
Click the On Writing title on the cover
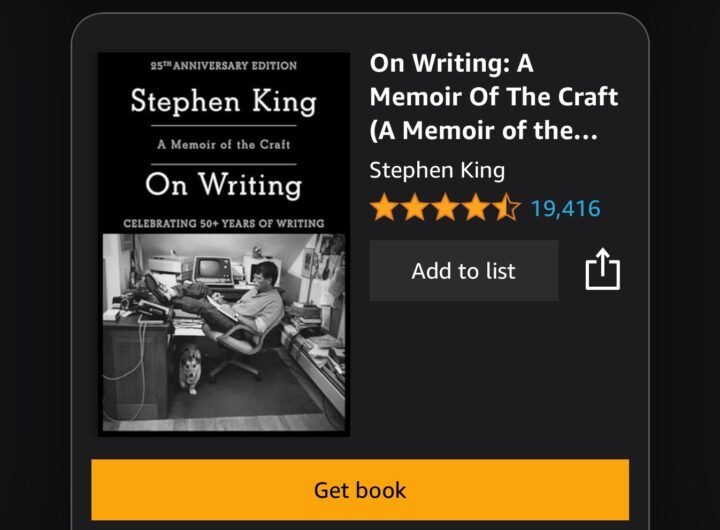coord(224,185)
